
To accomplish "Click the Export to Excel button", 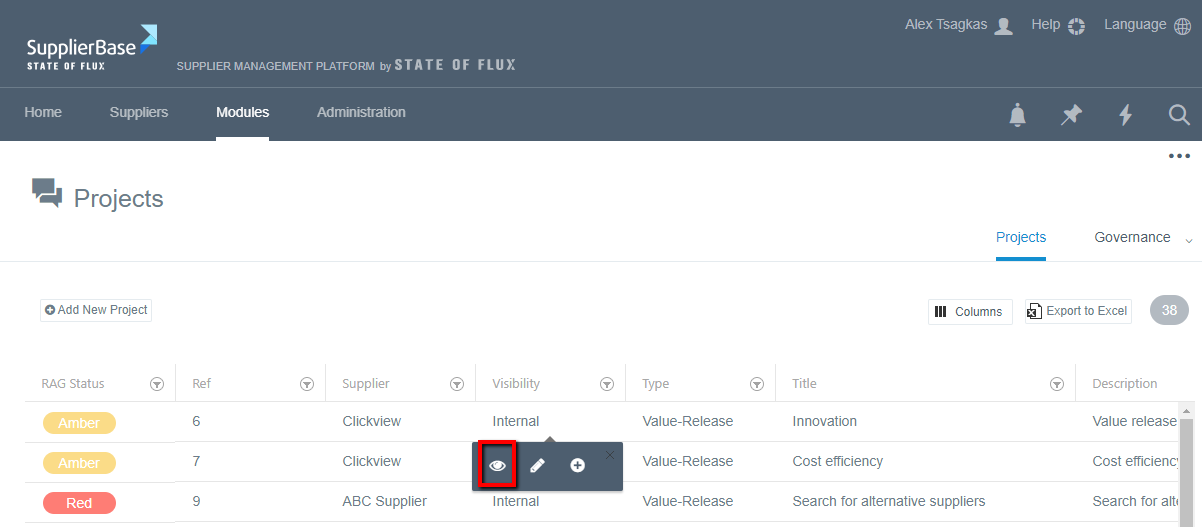I will point(1077,311).
